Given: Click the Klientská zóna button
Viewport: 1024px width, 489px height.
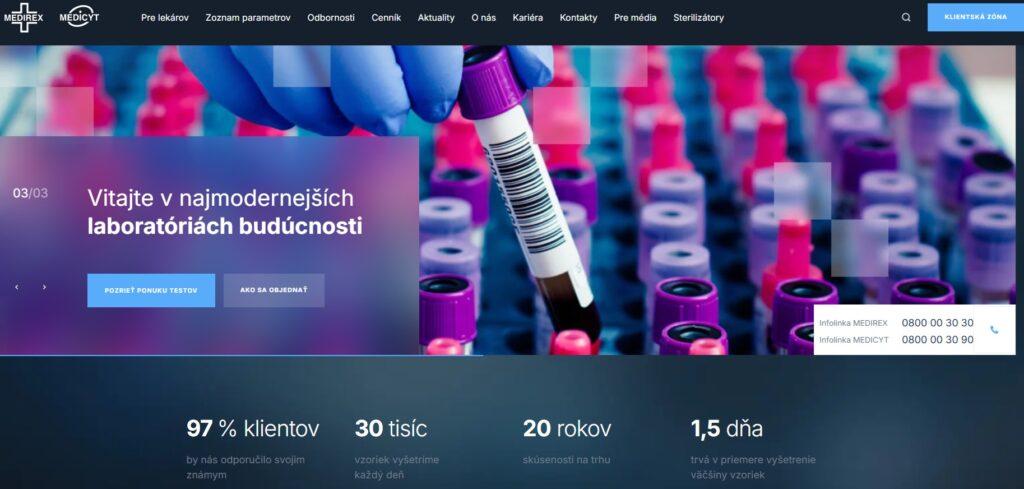Looking at the screenshot, I should pyautogui.click(x=976, y=18).
